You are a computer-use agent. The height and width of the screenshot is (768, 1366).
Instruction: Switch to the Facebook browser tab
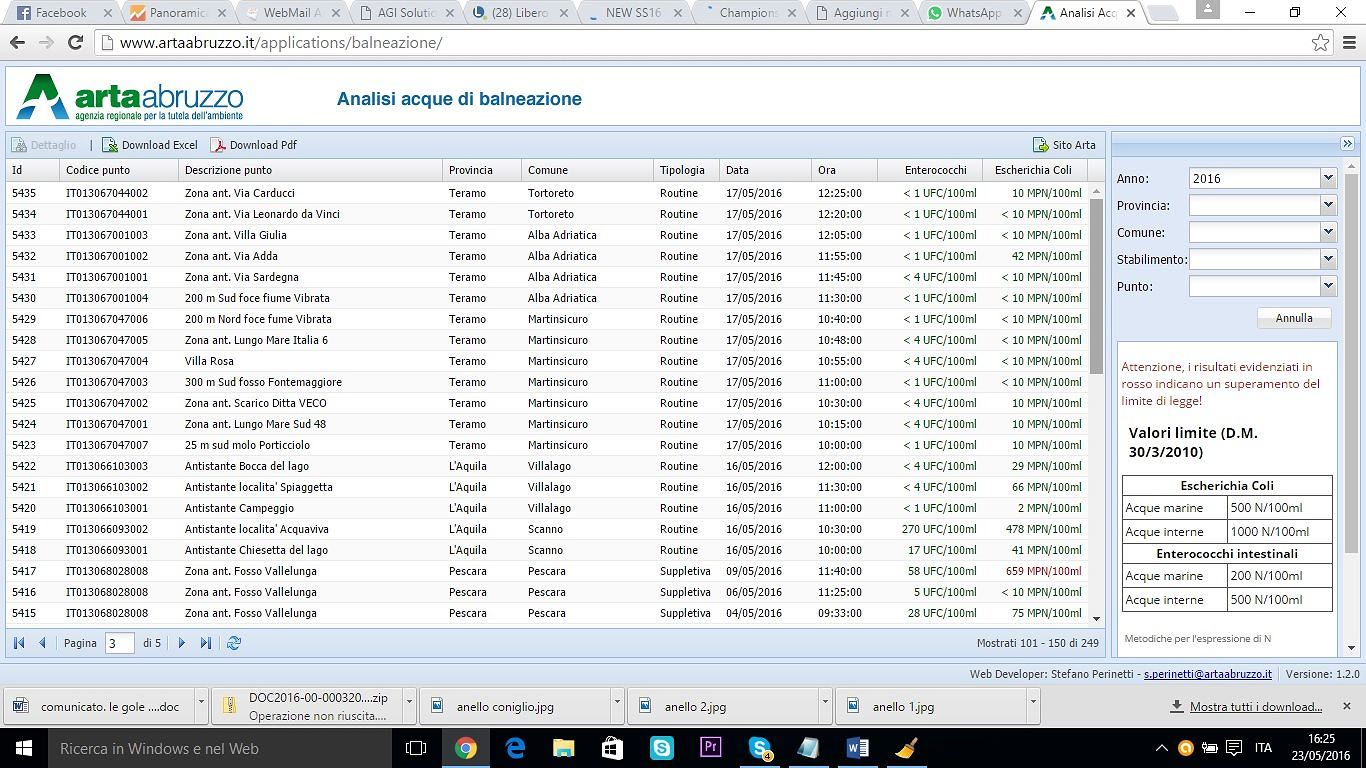click(60, 13)
